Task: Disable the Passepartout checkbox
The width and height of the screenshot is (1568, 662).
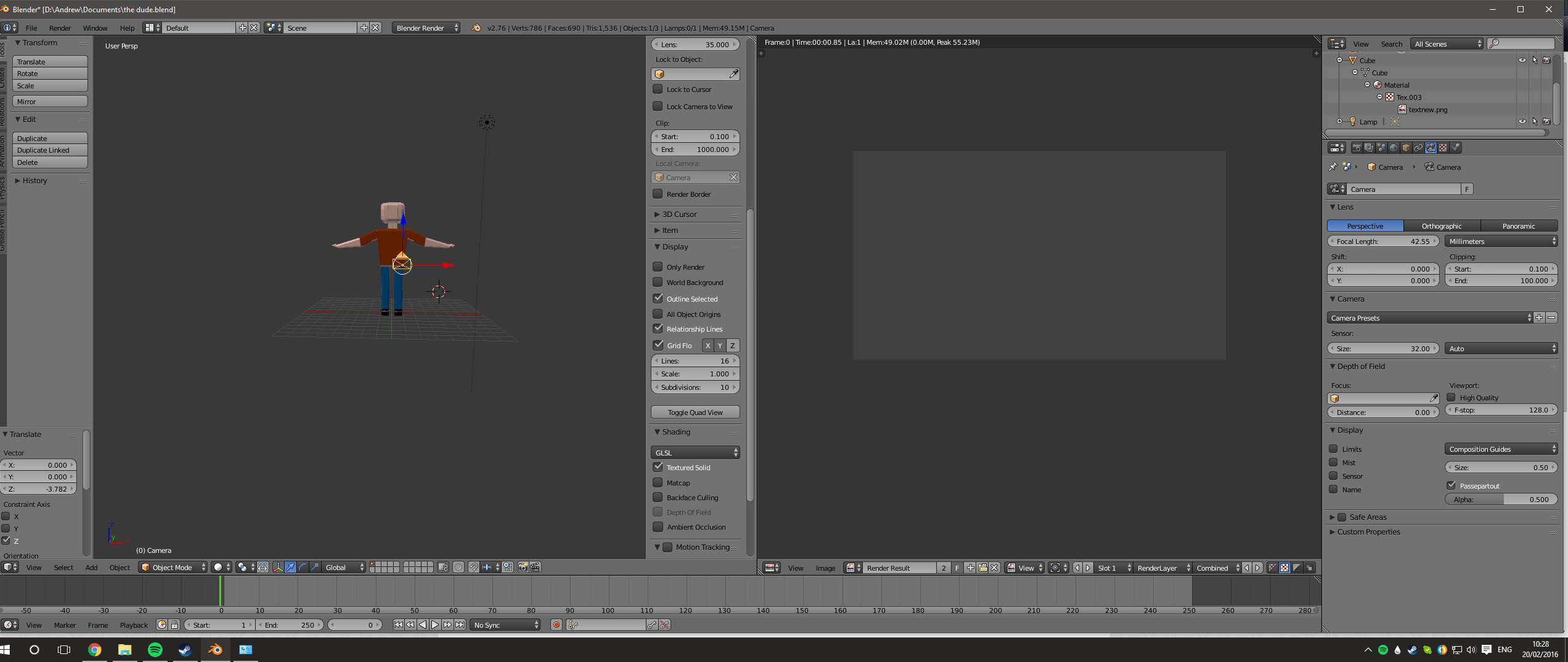Action: 1451,485
